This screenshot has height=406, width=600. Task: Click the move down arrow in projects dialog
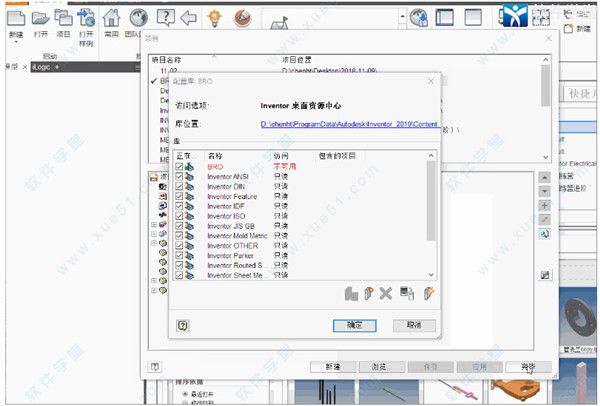545,191
